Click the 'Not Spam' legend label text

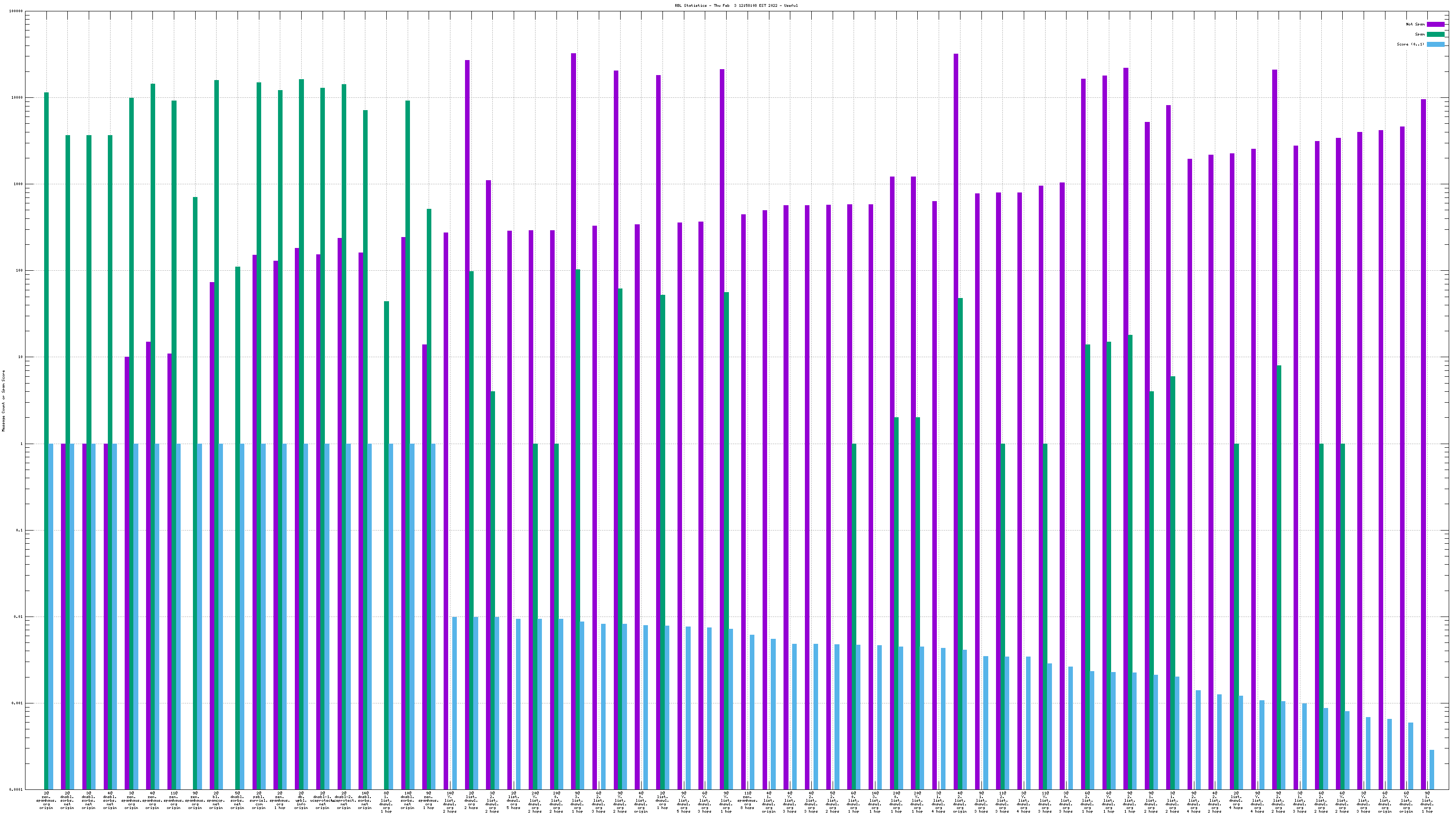coord(1416,24)
